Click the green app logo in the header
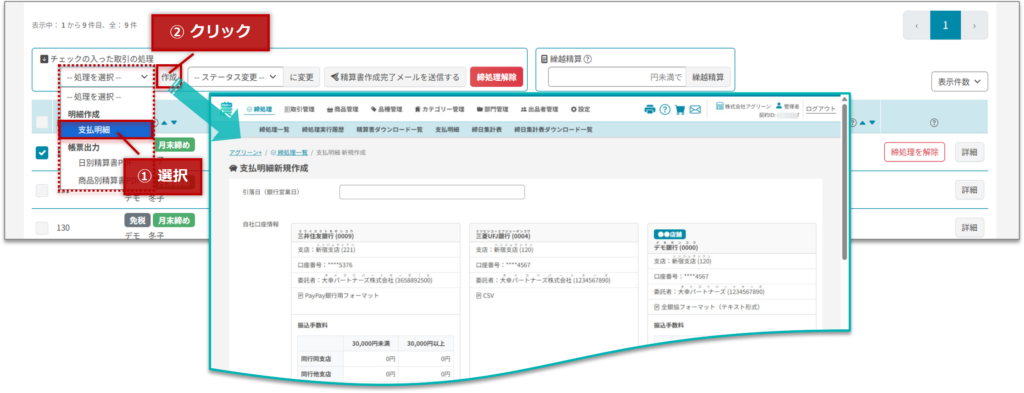The height and width of the screenshot is (393, 1024). (x=227, y=108)
